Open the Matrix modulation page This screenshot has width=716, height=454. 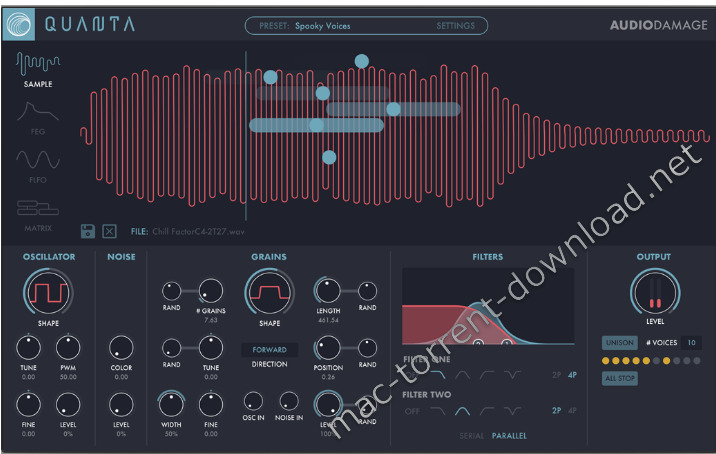[38, 208]
